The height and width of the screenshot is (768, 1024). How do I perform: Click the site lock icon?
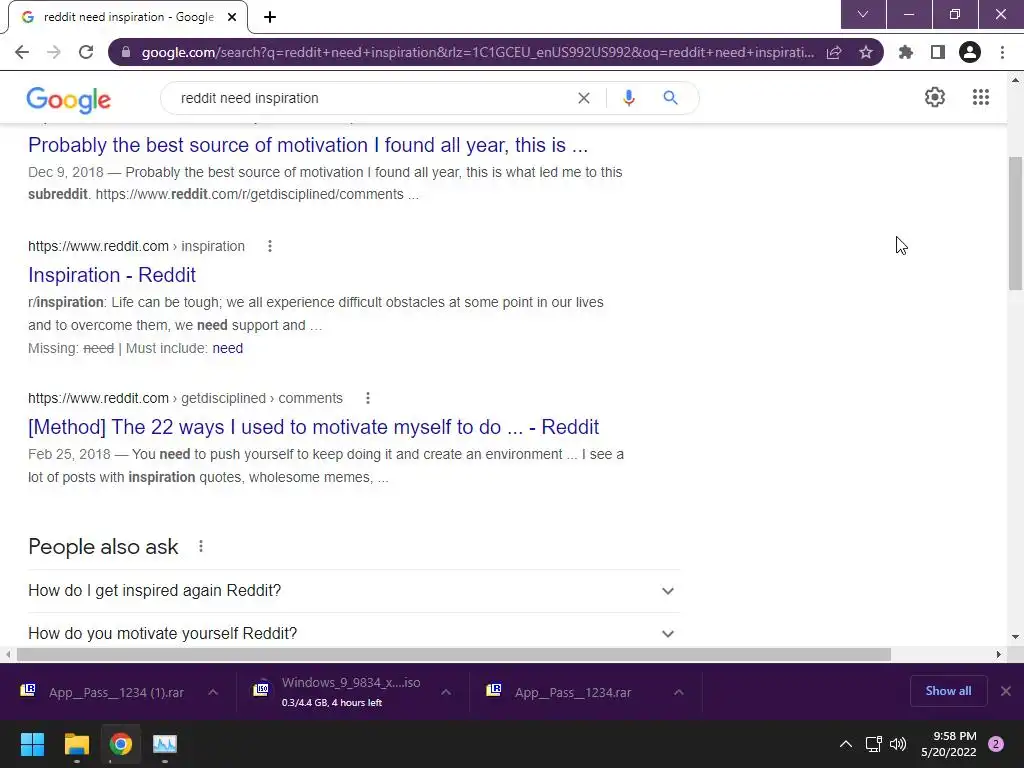pyautogui.click(x=126, y=52)
